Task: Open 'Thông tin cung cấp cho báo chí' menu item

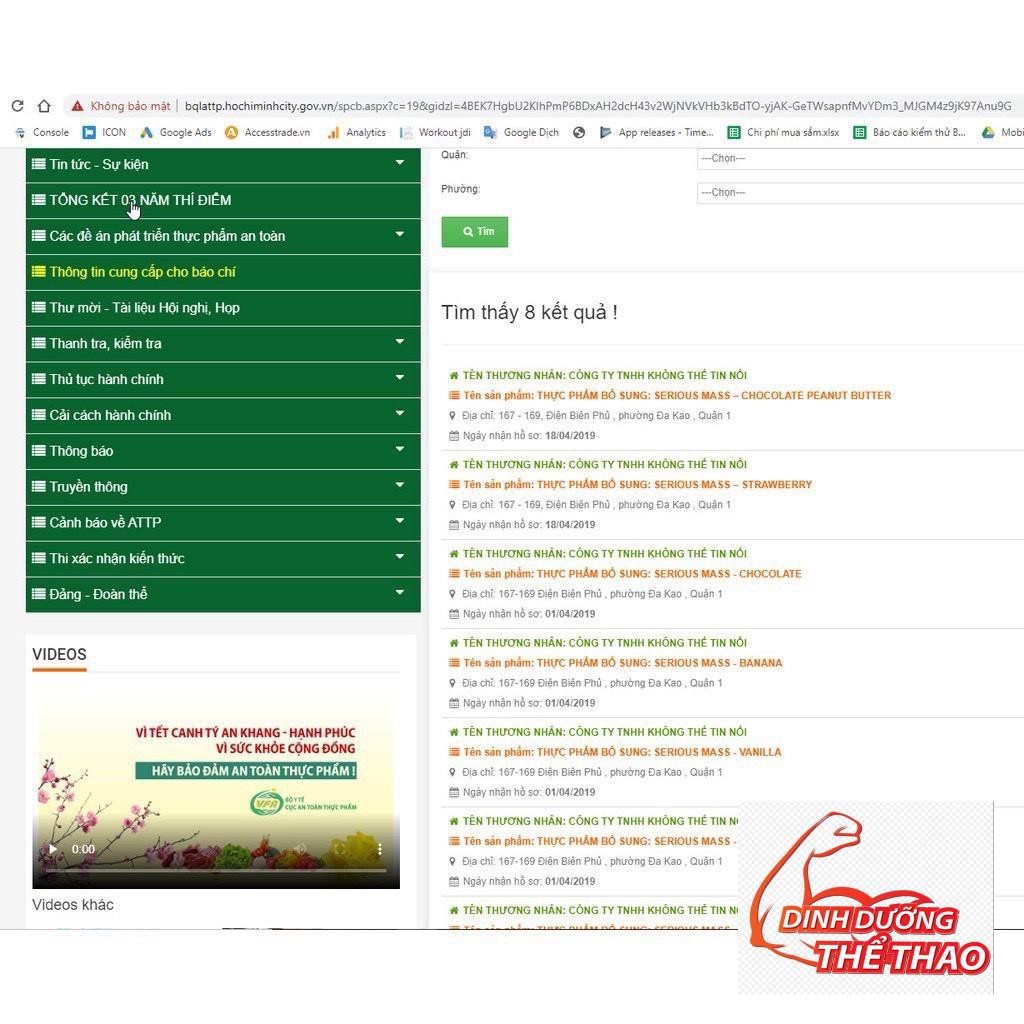Action: point(142,272)
